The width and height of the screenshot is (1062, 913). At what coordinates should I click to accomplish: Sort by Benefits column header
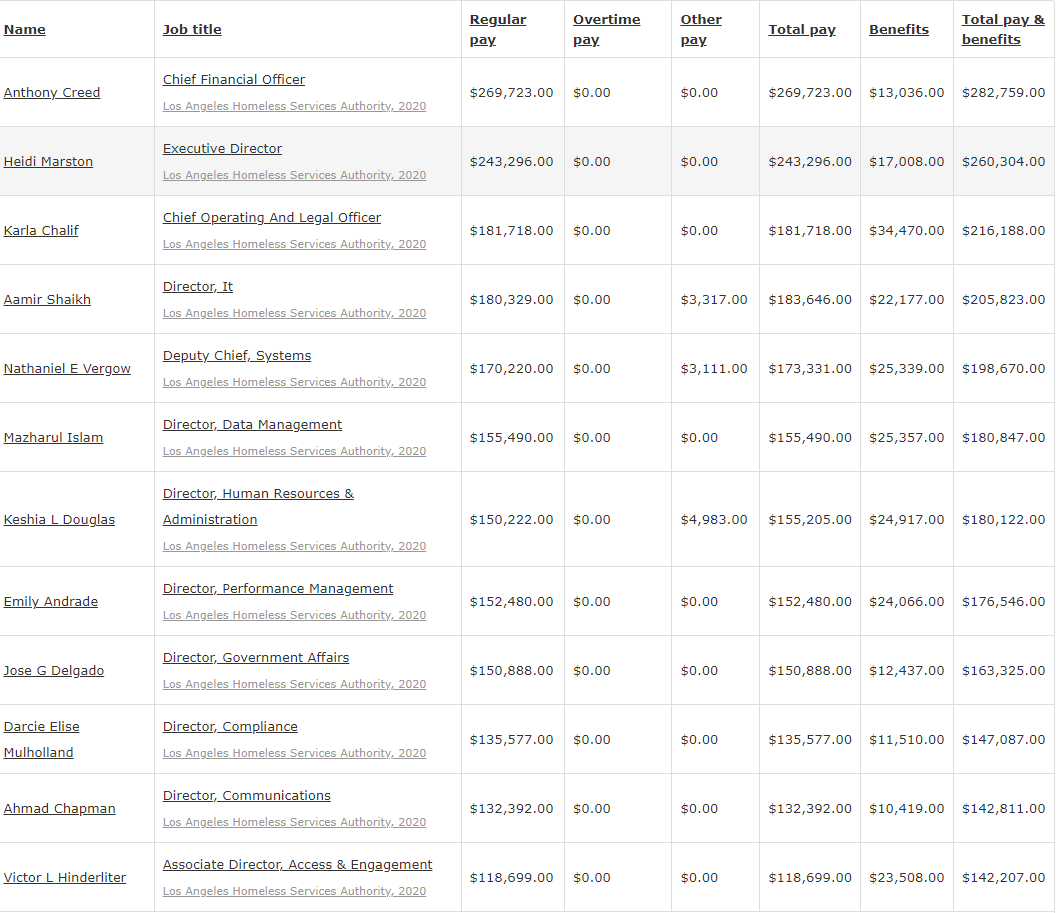(899, 29)
